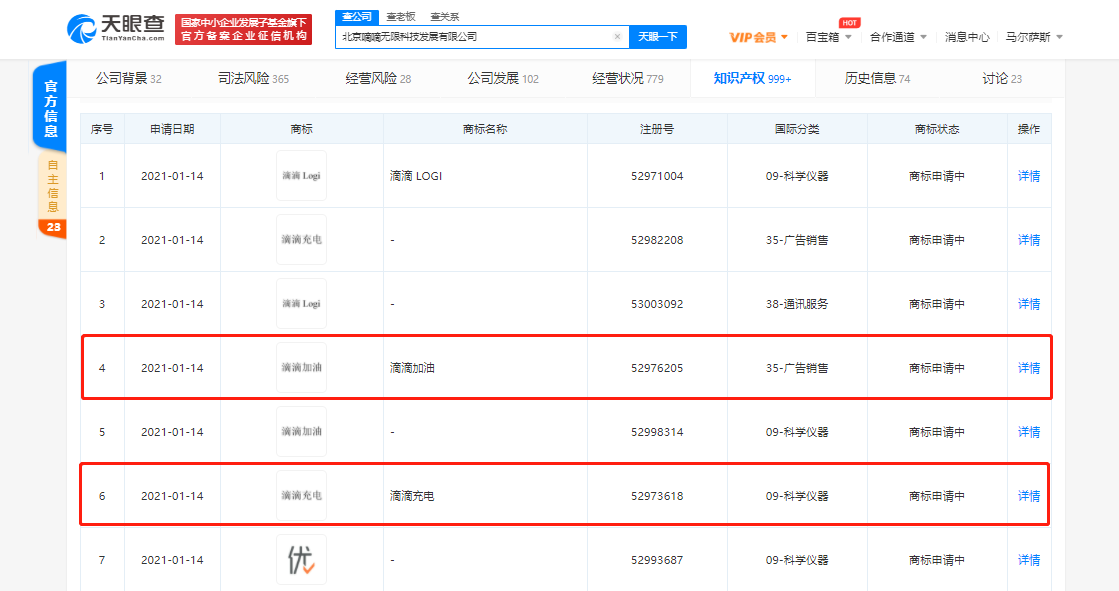The image size is (1119, 591).
Task: Open 详情 for trademark 52998314
Action: 1028,432
